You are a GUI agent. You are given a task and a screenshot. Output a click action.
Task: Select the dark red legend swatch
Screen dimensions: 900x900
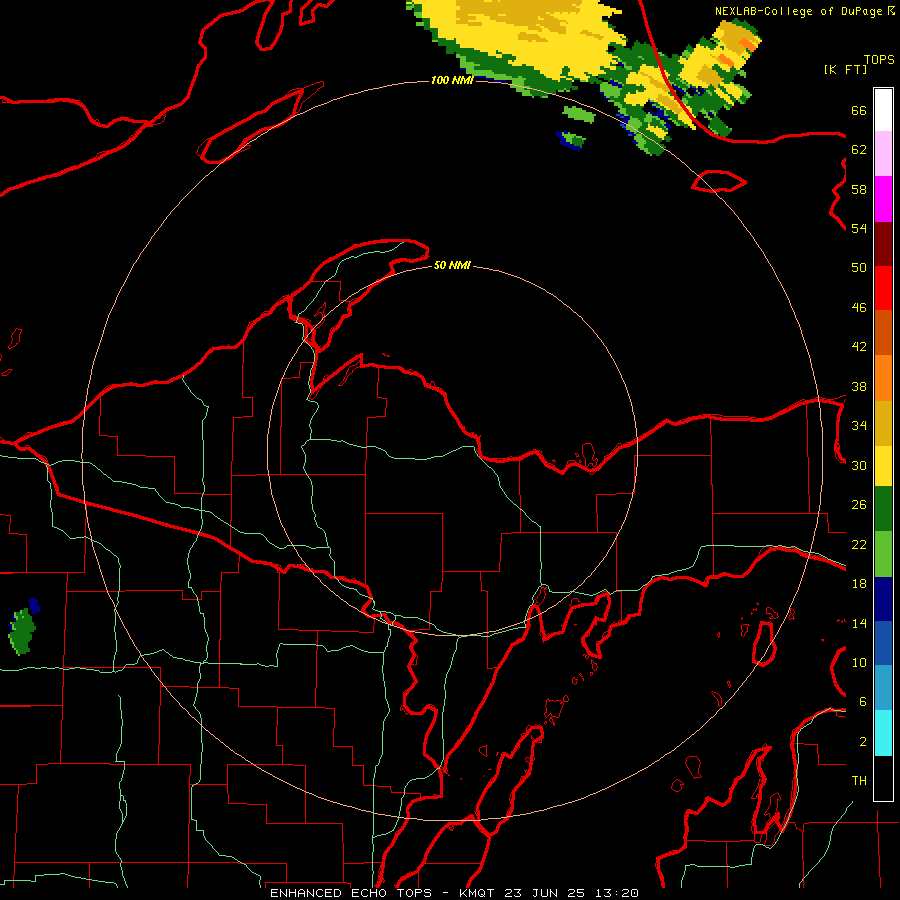[883, 244]
